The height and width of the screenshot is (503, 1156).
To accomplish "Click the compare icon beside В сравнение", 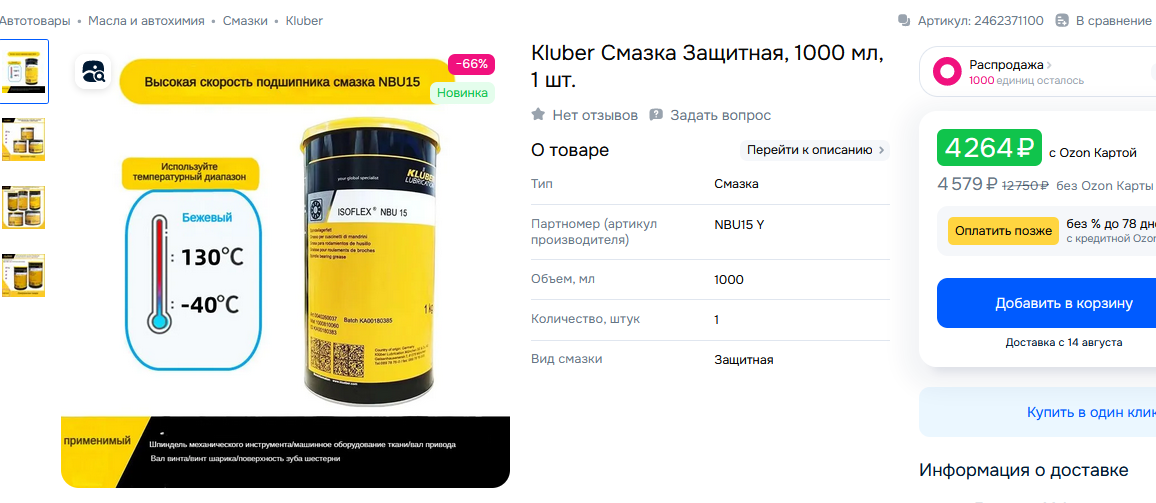I will 1062,21.
